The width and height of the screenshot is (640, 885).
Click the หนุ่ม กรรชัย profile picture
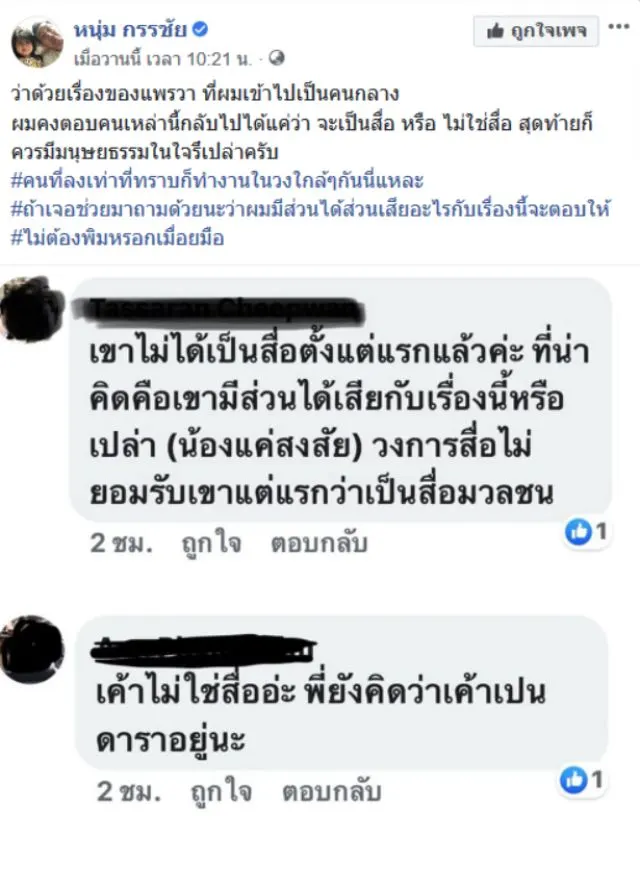pyautogui.click(x=37, y=42)
